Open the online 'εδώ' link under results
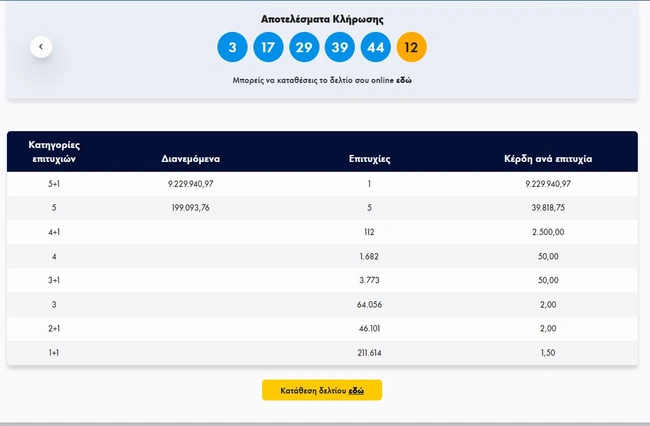 pos(404,79)
